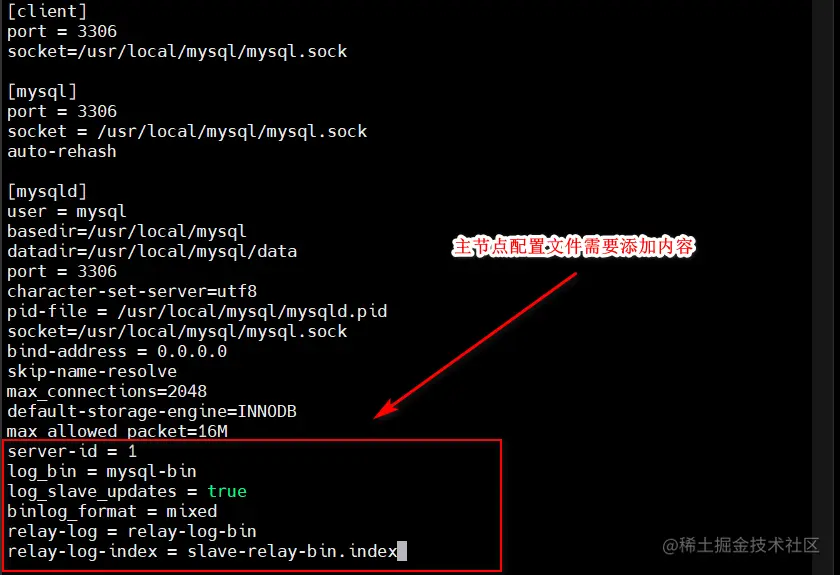
Task: Click the [mysqld] section header
Action: (47, 191)
